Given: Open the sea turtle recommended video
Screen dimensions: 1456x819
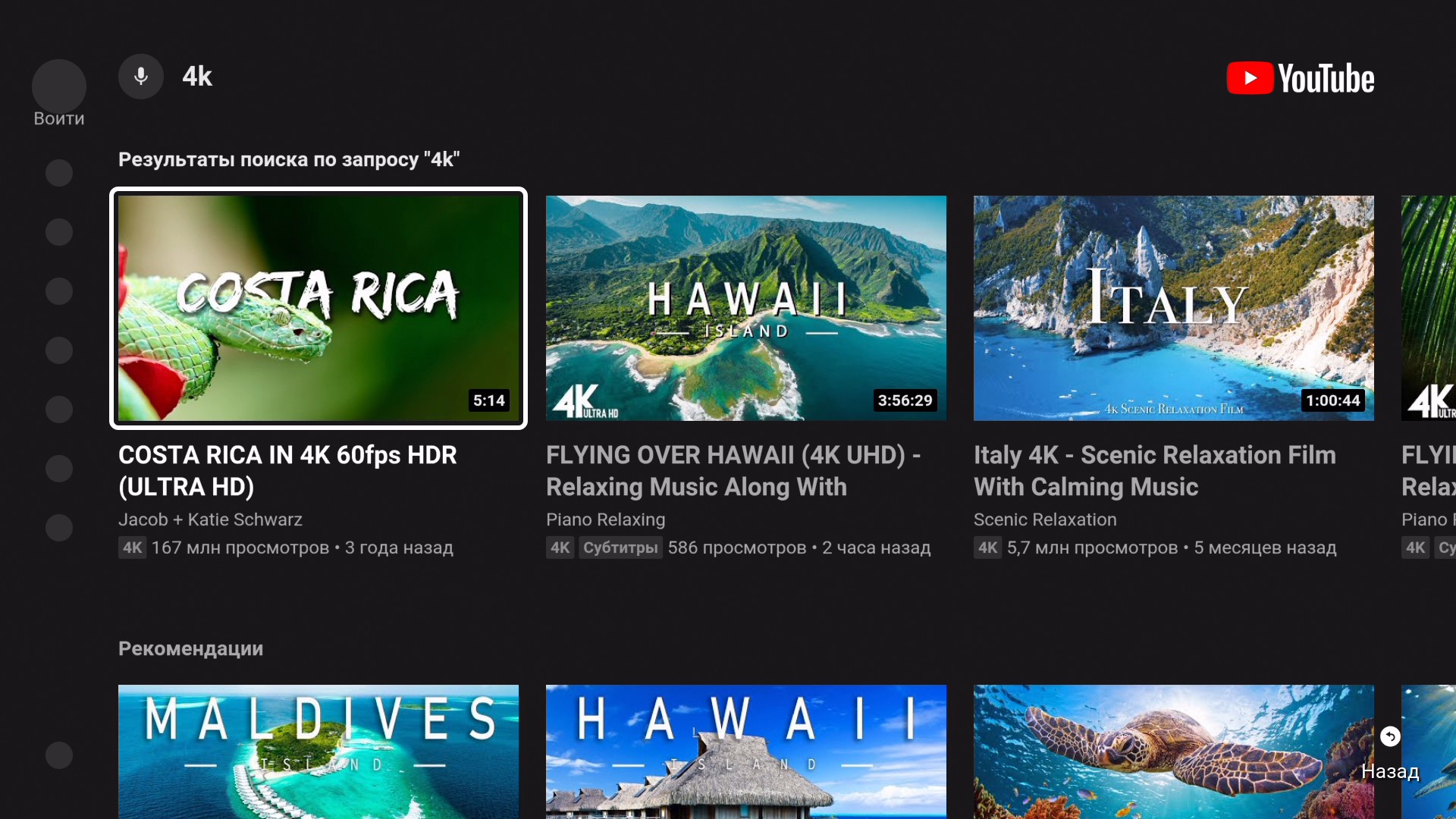Looking at the screenshot, I should pos(1173,751).
